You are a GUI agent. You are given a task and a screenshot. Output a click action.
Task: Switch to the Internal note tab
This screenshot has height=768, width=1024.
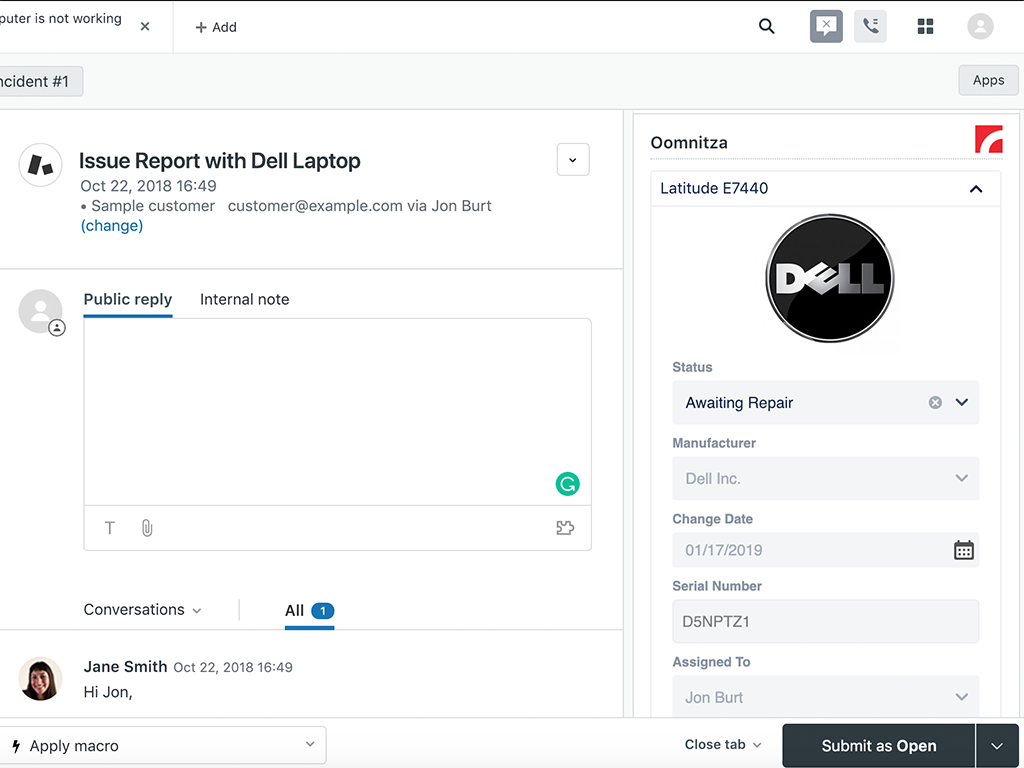(x=244, y=299)
